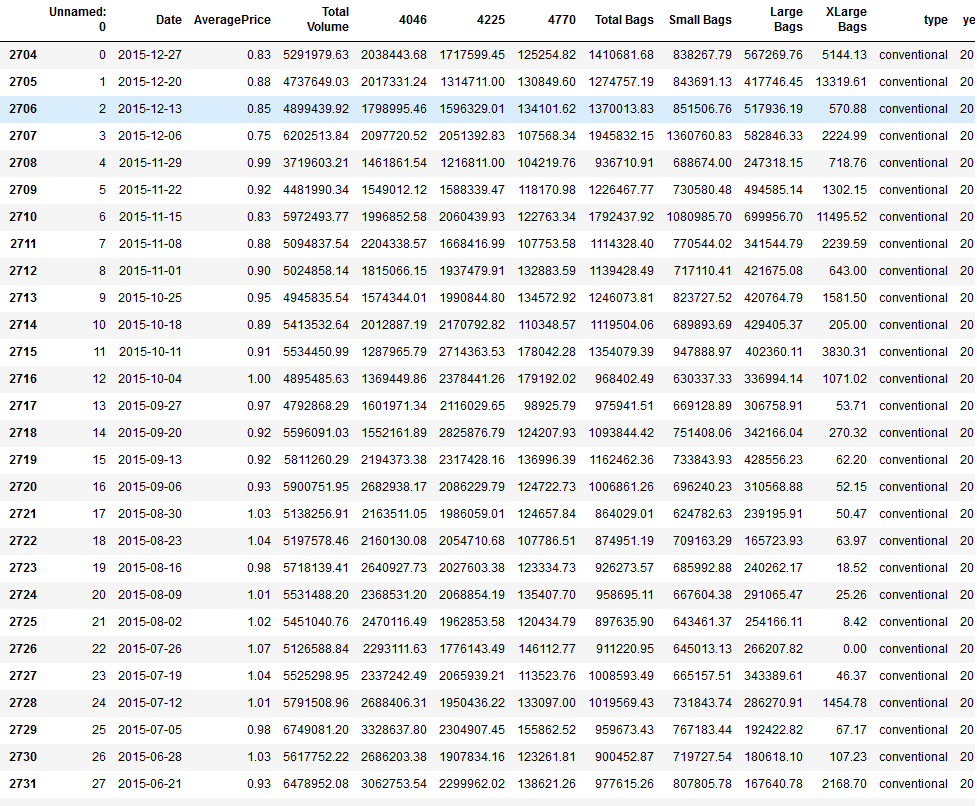Click Small Bags value 1360760.83

pyautogui.click(x=699, y=136)
